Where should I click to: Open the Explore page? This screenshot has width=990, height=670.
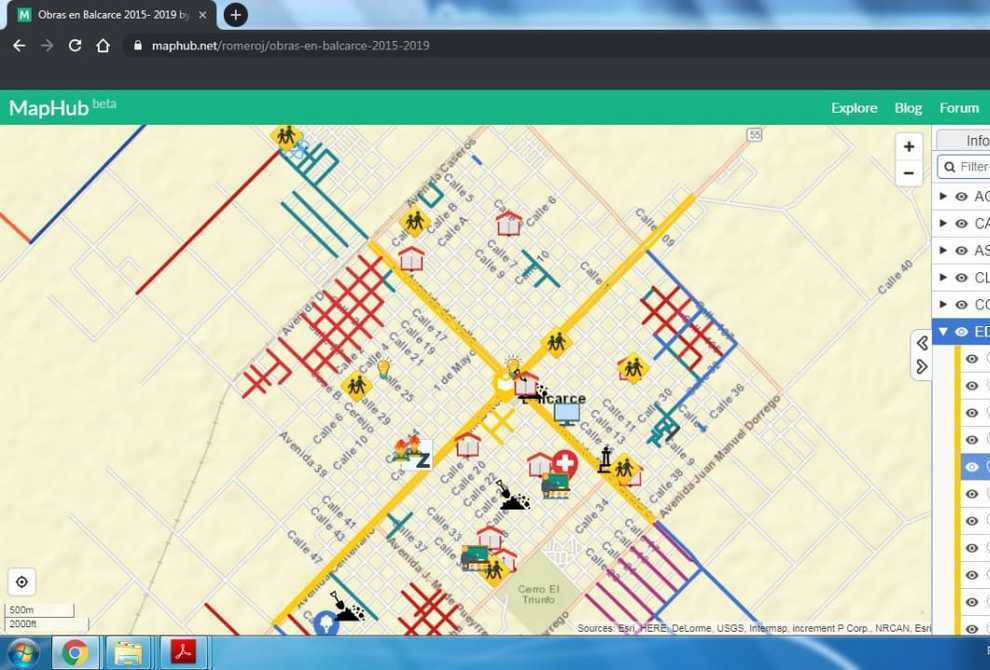pyautogui.click(x=854, y=108)
